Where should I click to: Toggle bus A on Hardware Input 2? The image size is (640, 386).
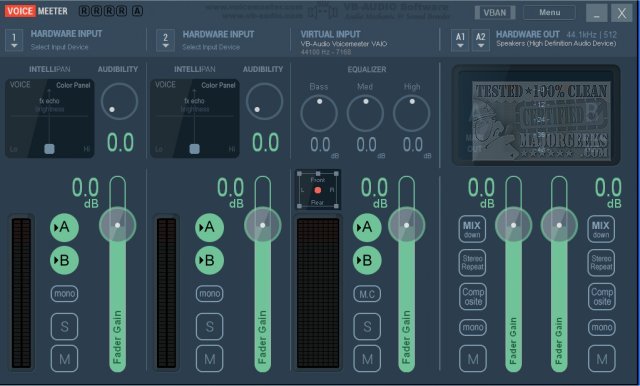[x=209, y=227]
